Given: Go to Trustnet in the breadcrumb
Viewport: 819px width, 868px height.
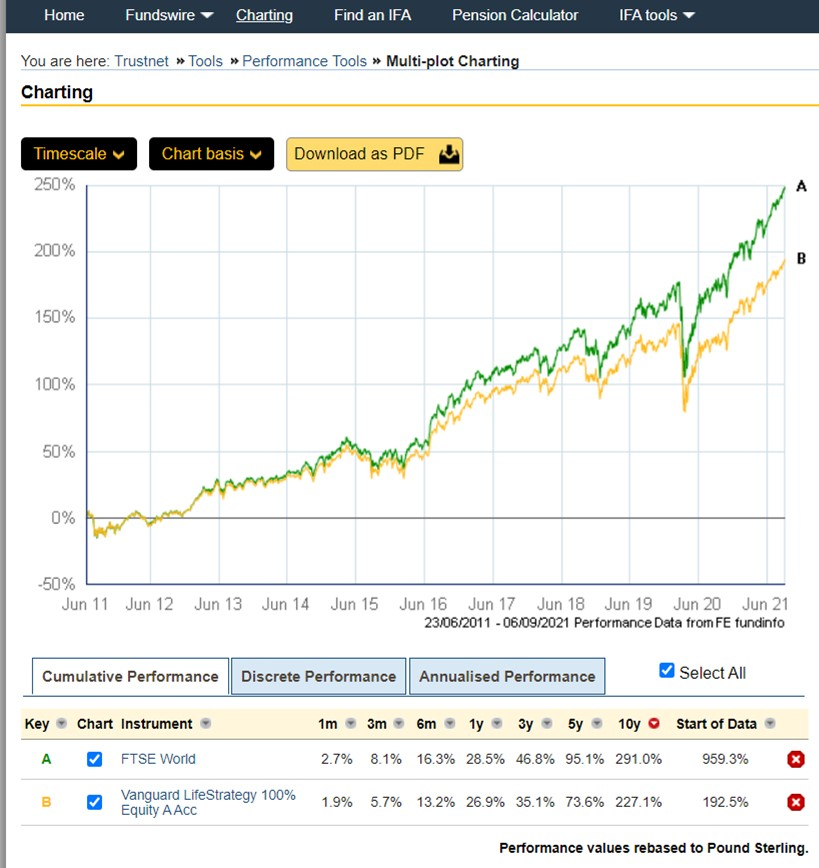Looking at the screenshot, I should point(142,61).
